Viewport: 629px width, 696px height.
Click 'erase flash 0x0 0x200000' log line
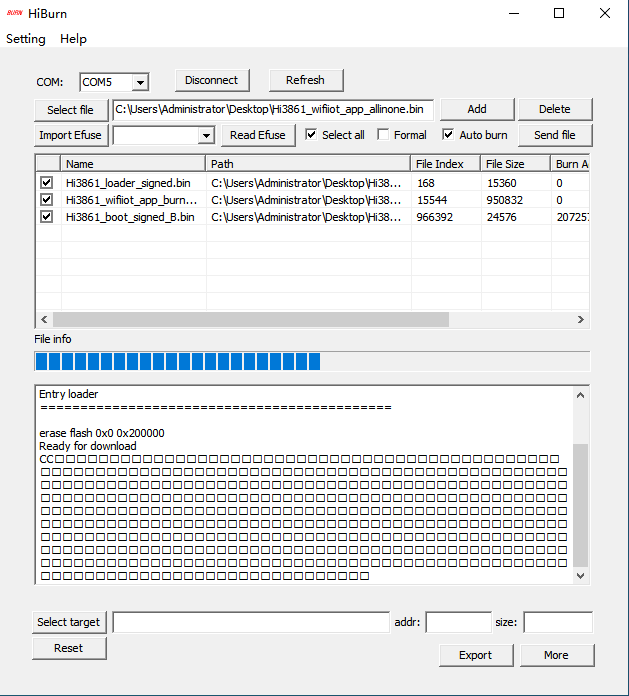[x=102, y=433]
